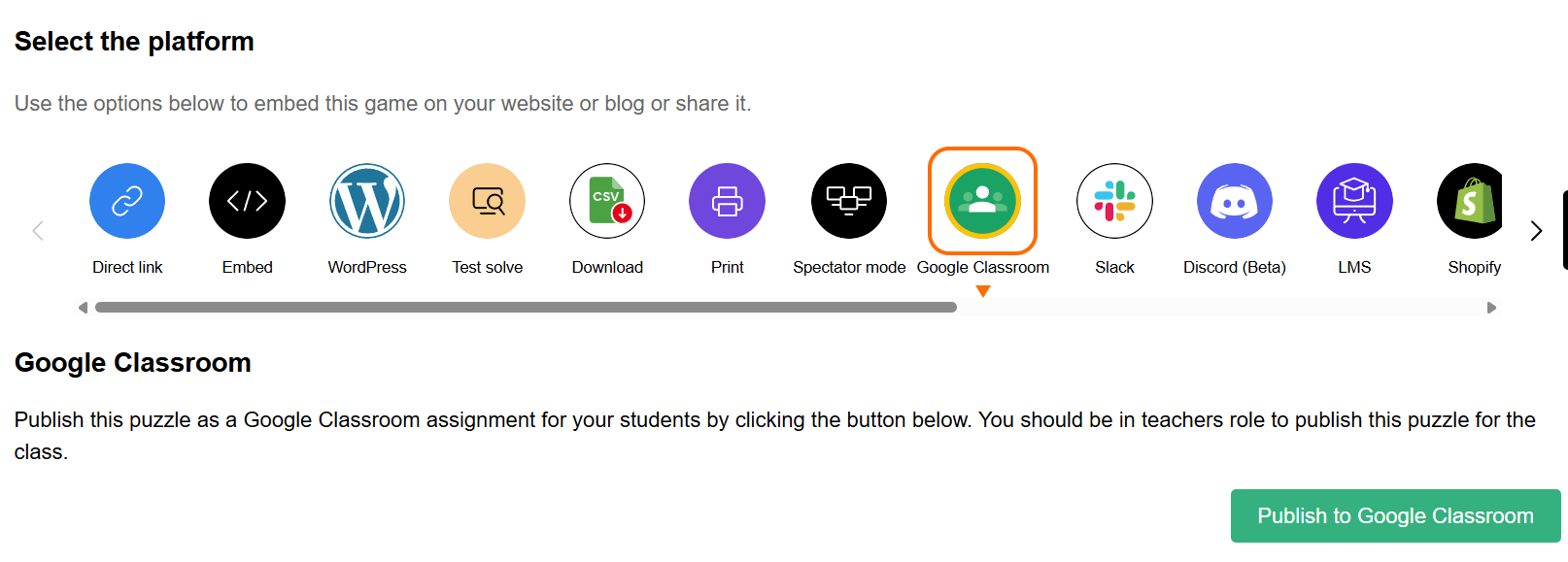Choose the Discord (Beta) icon
This screenshot has width=1568, height=562.
[x=1234, y=201]
